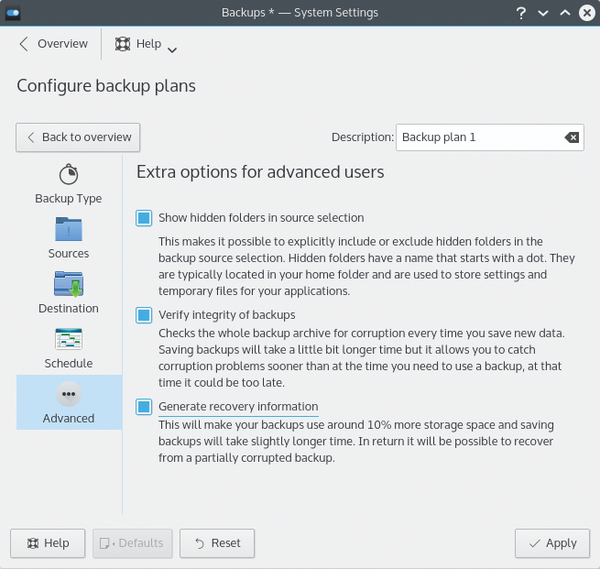Select the Schedule calendar icon
Image resolution: width=600 pixels, height=569 pixels.
point(68,339)
